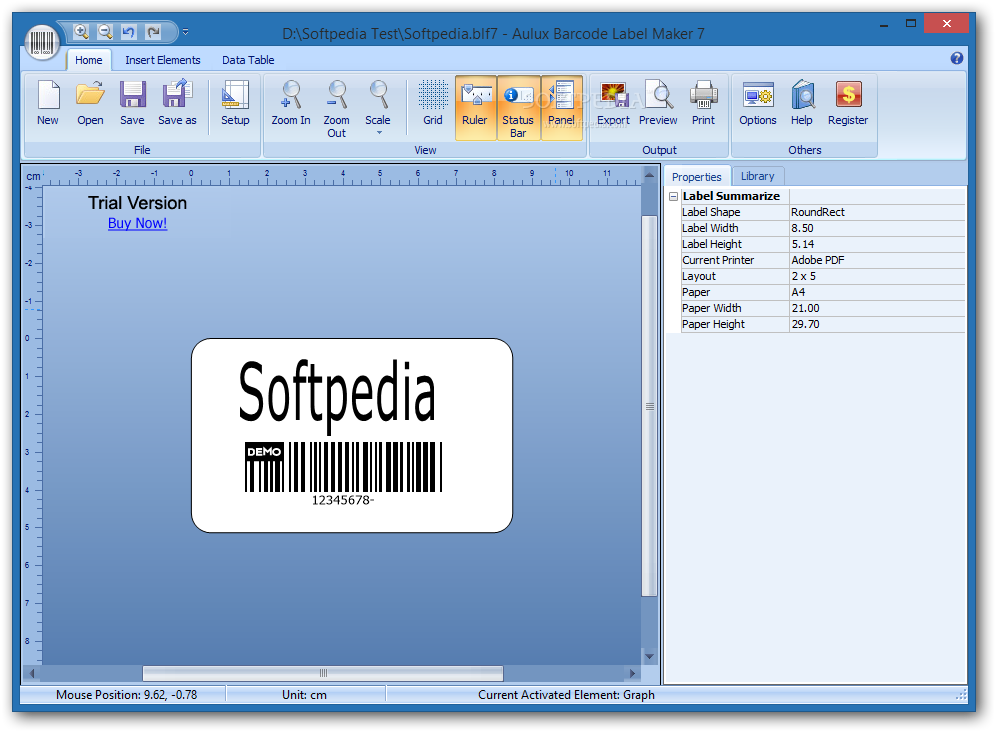This screenshot has width=996, height=732.
Task: Click quick access zoom out magnifier
Action: point(105,31)
